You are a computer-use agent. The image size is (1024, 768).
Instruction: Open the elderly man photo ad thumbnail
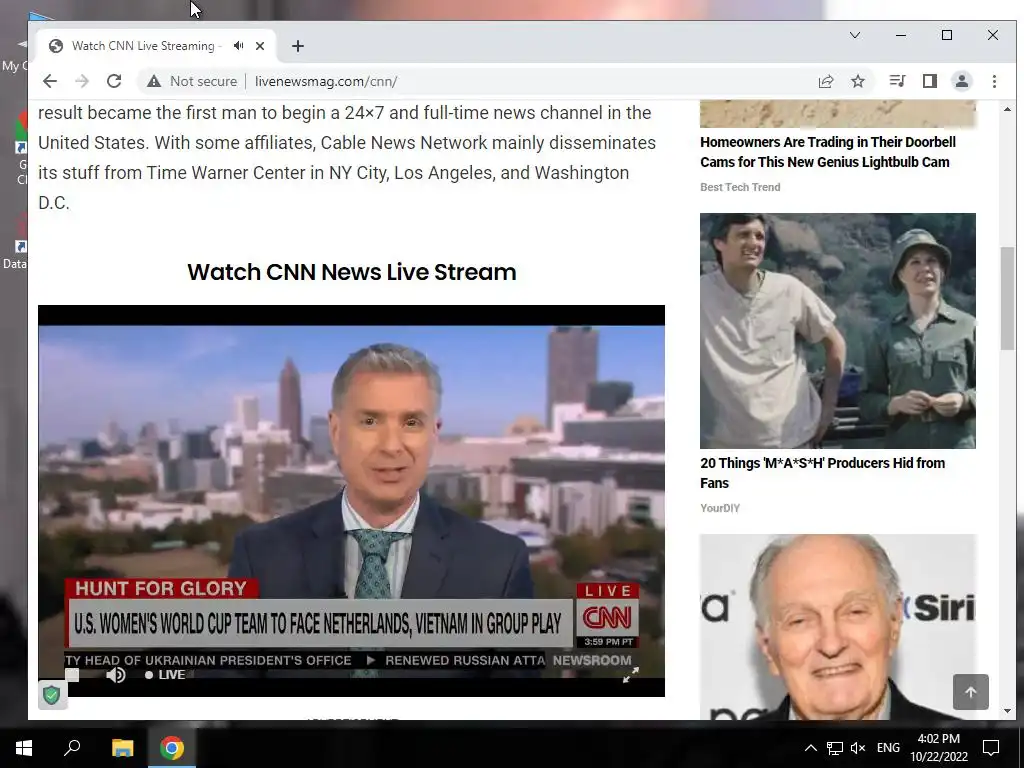(838, 627)
